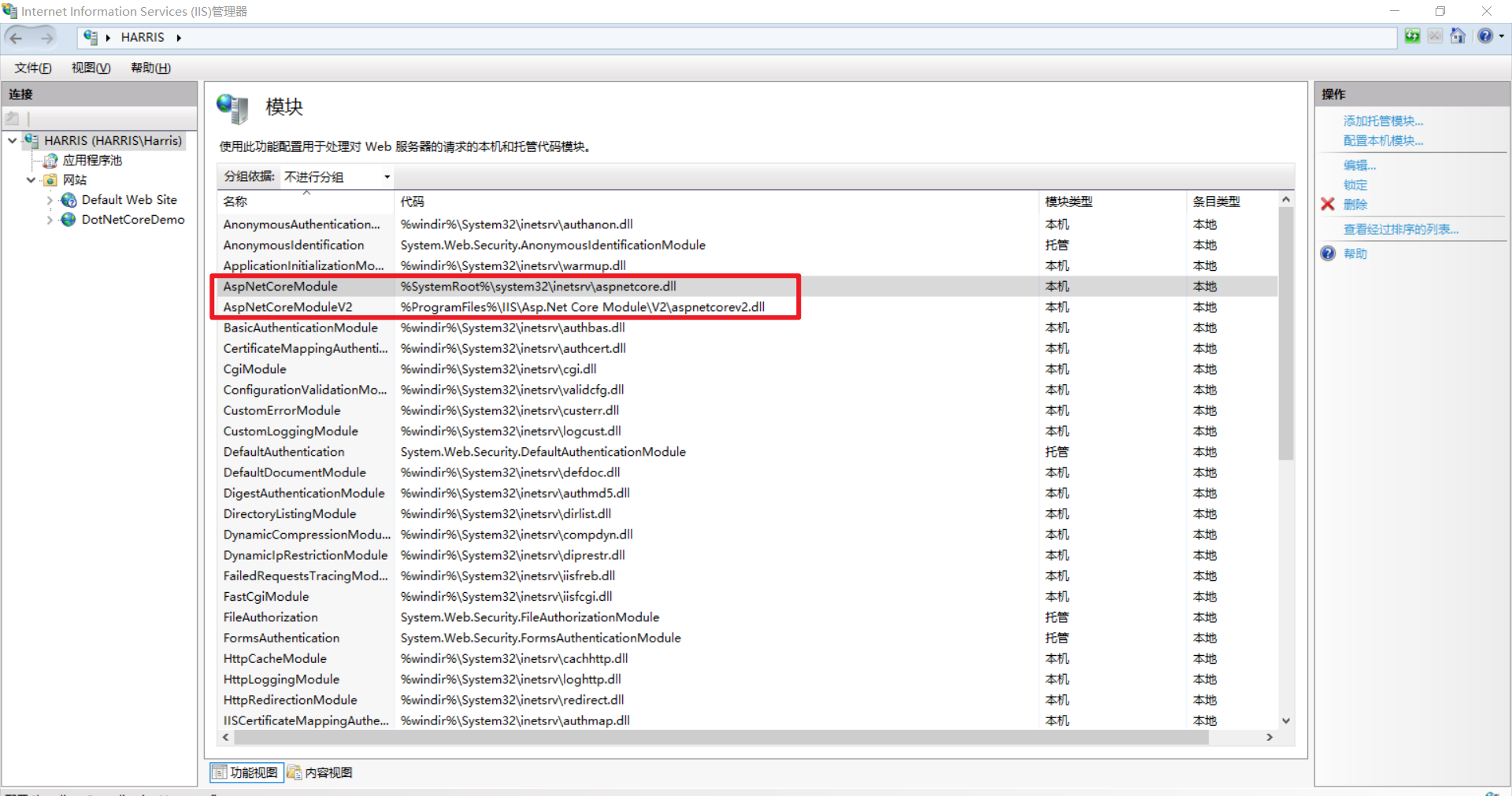Open the help icon in address toolbar
The width and height of the screenshot is (1512, 796).
click(1485, 36)
